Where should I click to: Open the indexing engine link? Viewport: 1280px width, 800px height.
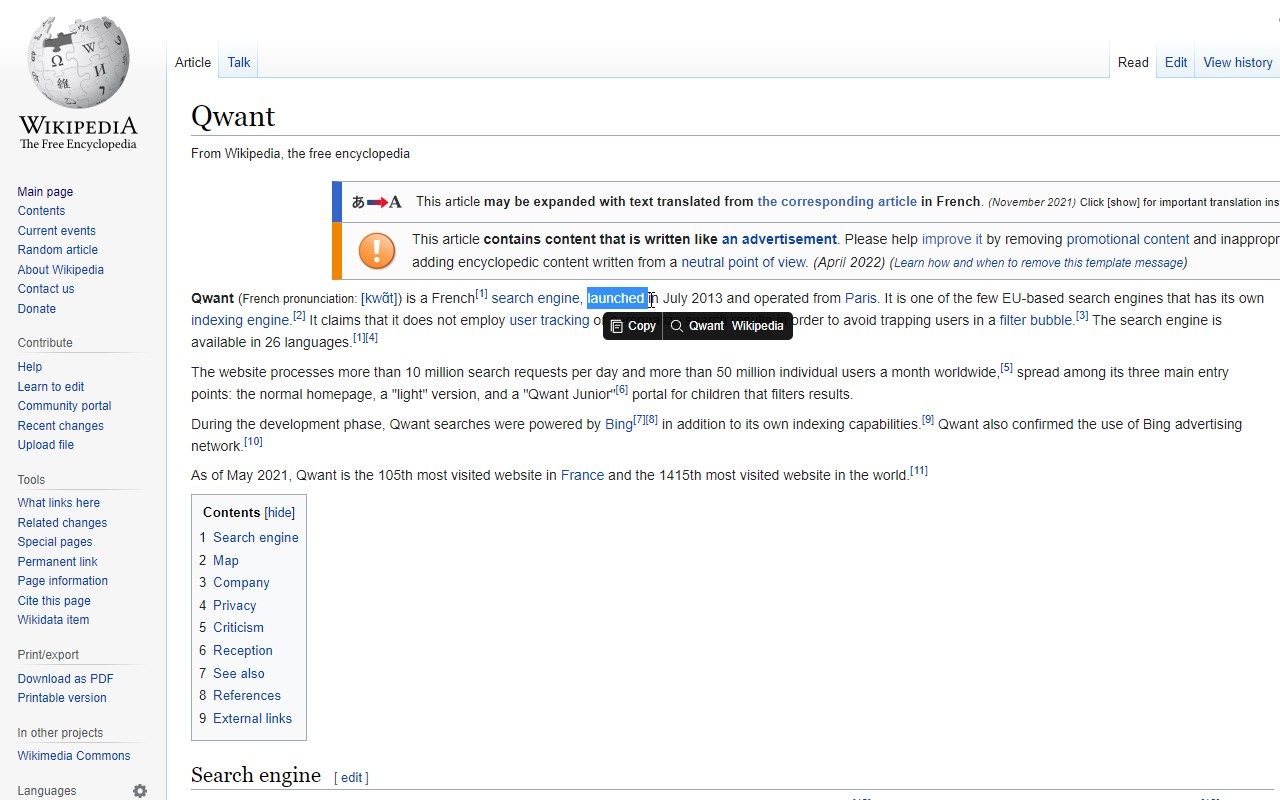[240, 321]
